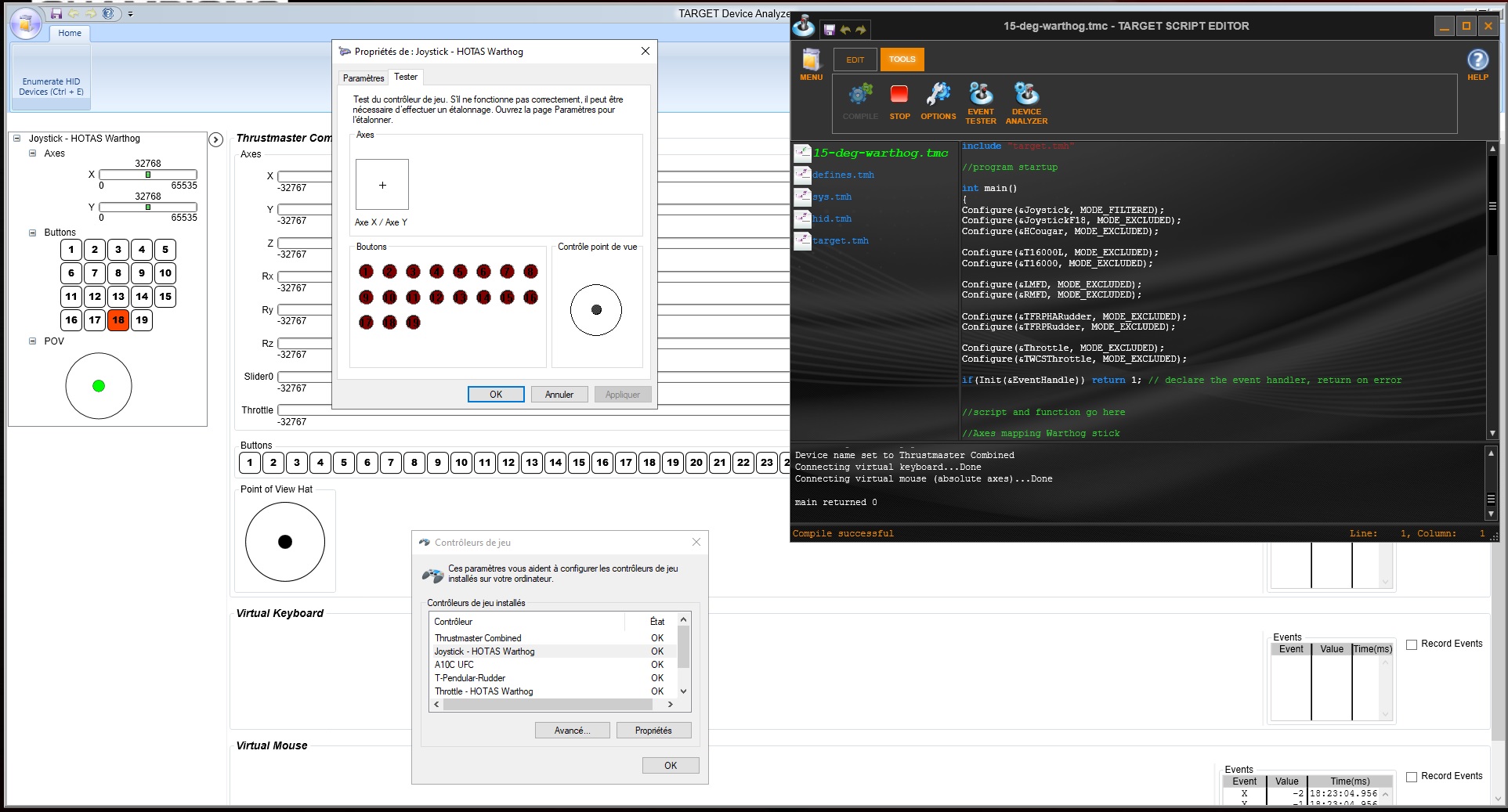
Task: Switch to Paramètres tab in joystick properties
Action: click(363, 78)
